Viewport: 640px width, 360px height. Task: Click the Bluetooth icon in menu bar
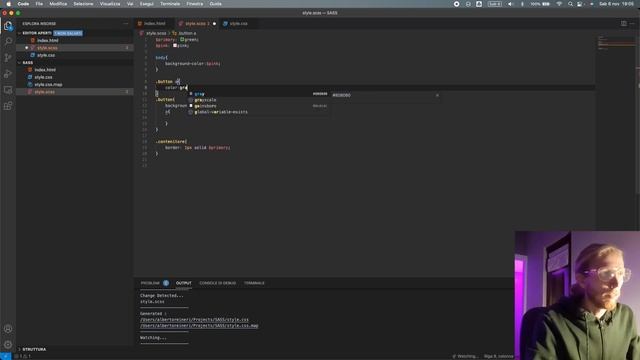coord(522,4)
